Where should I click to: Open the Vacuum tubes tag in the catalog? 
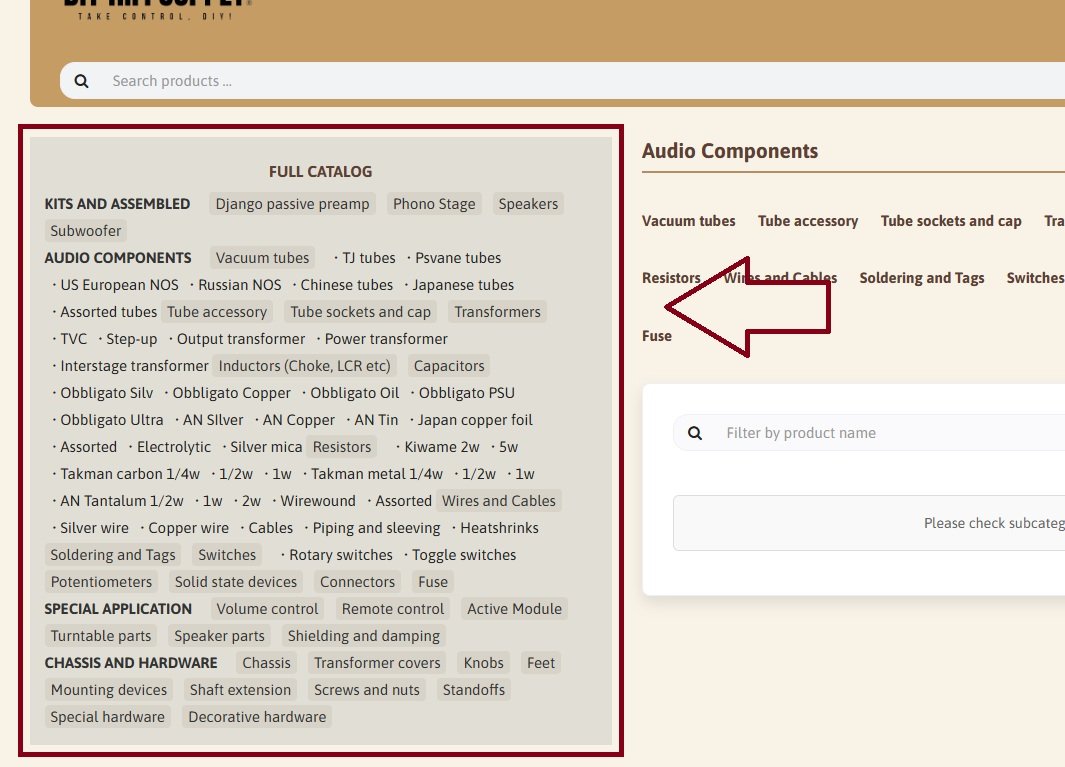click(262, 258)
